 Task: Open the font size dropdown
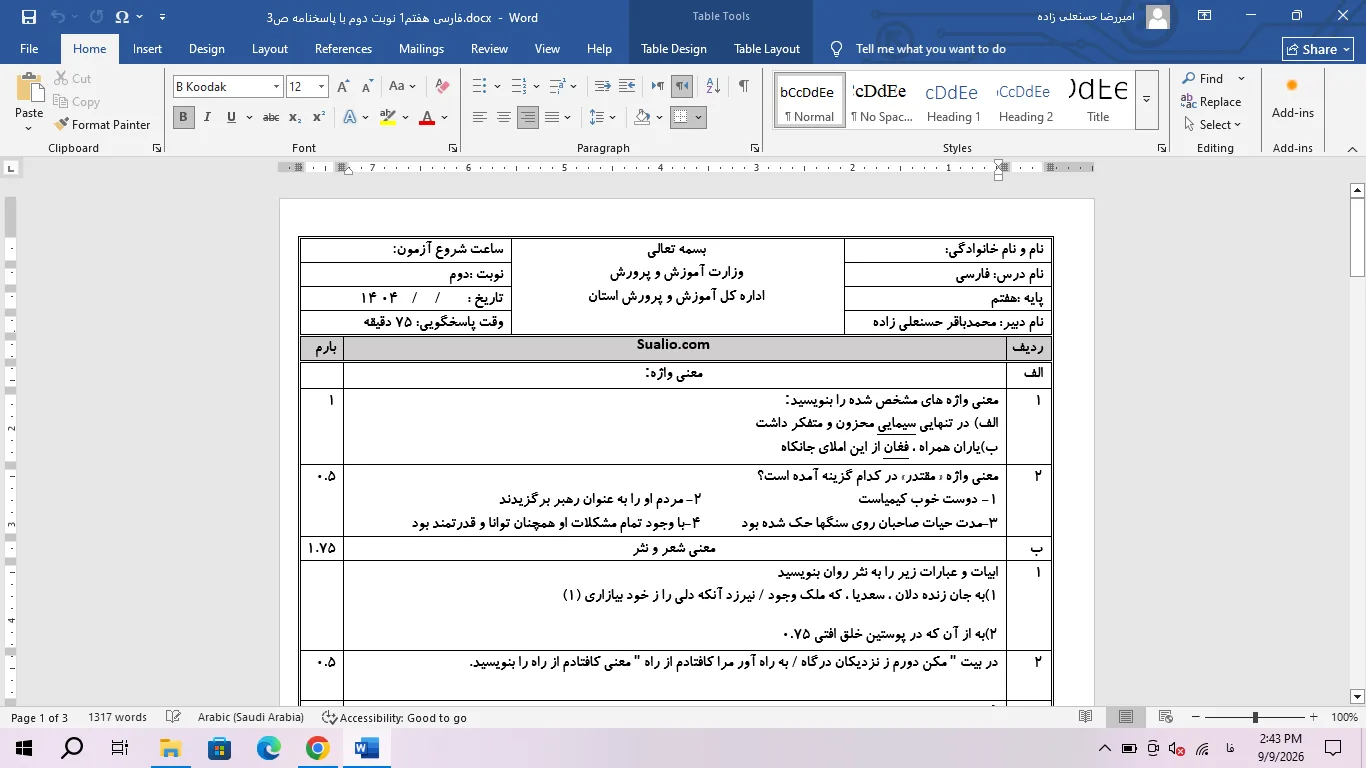pyautogui.click(x=321, y=87)
